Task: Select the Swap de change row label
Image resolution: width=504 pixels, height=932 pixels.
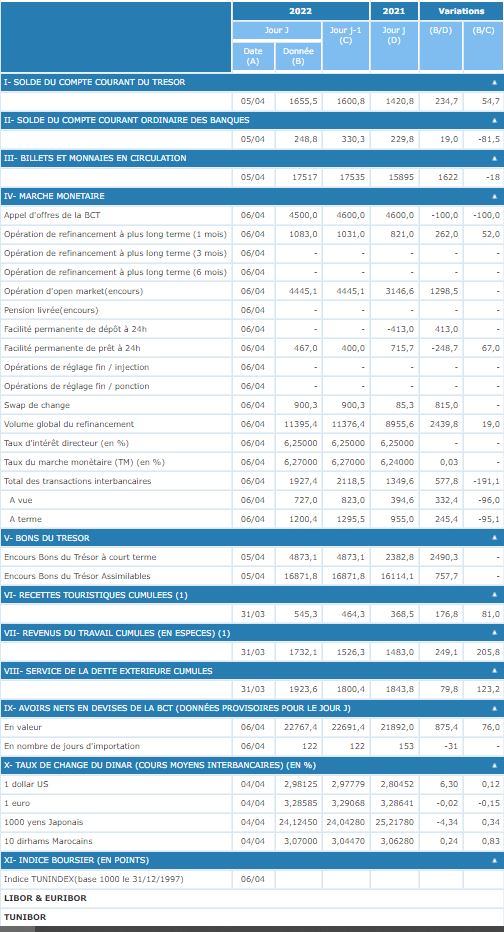Action: click(37, 405)
